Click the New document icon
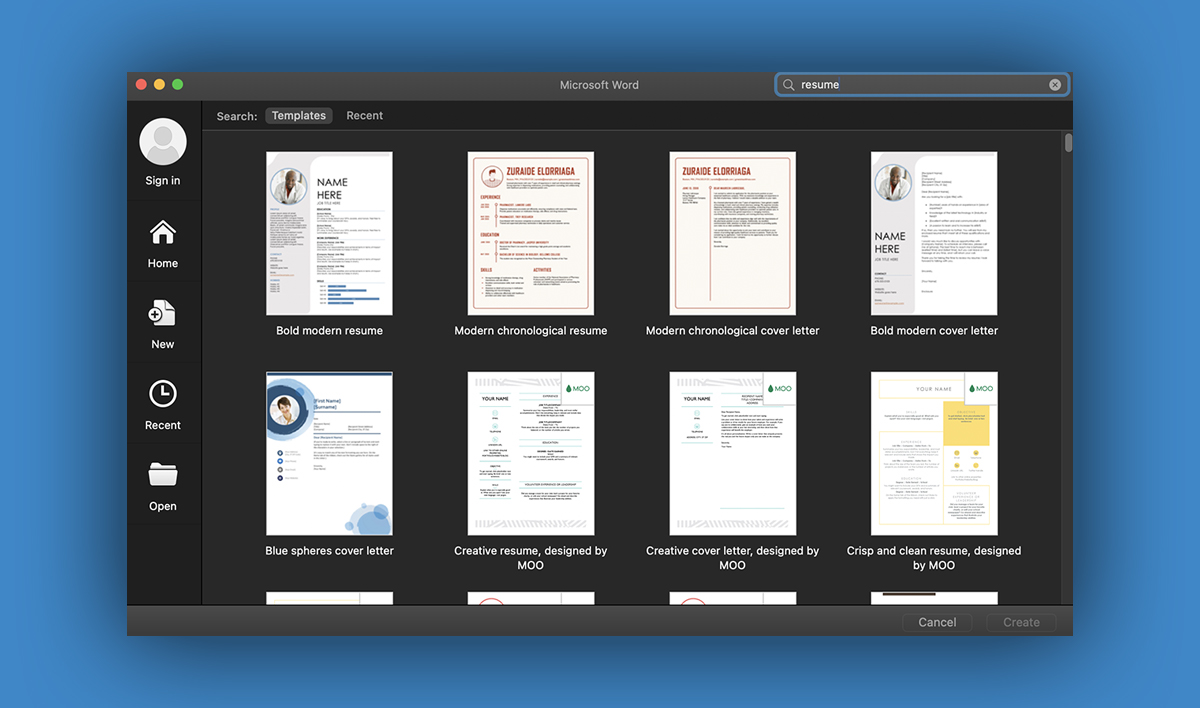Screen dimensions: 1200x708 (x=162, y=313)
